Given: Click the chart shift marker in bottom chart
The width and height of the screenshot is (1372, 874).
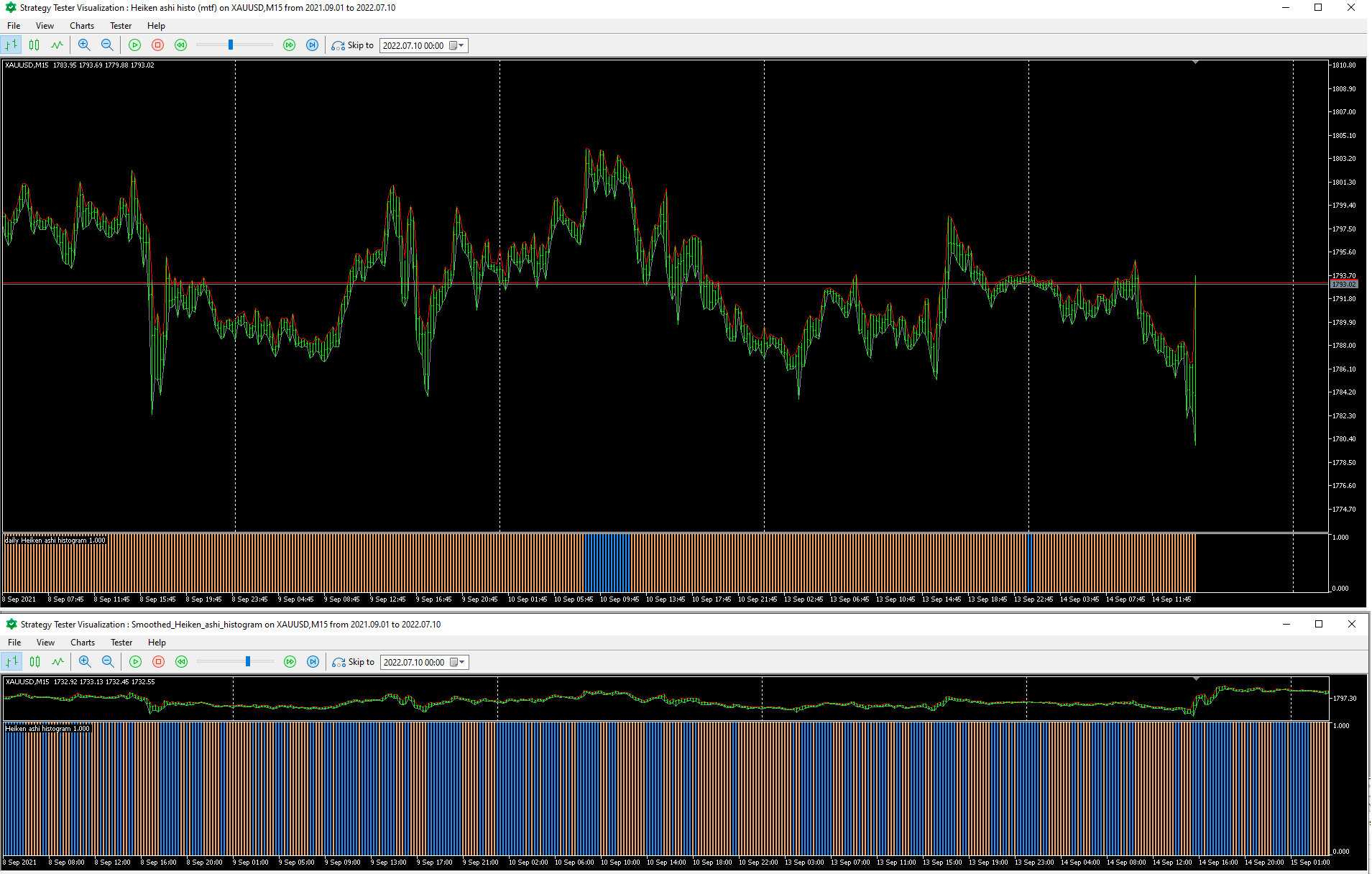Looking at the screenshot, I should point(1196,678).
